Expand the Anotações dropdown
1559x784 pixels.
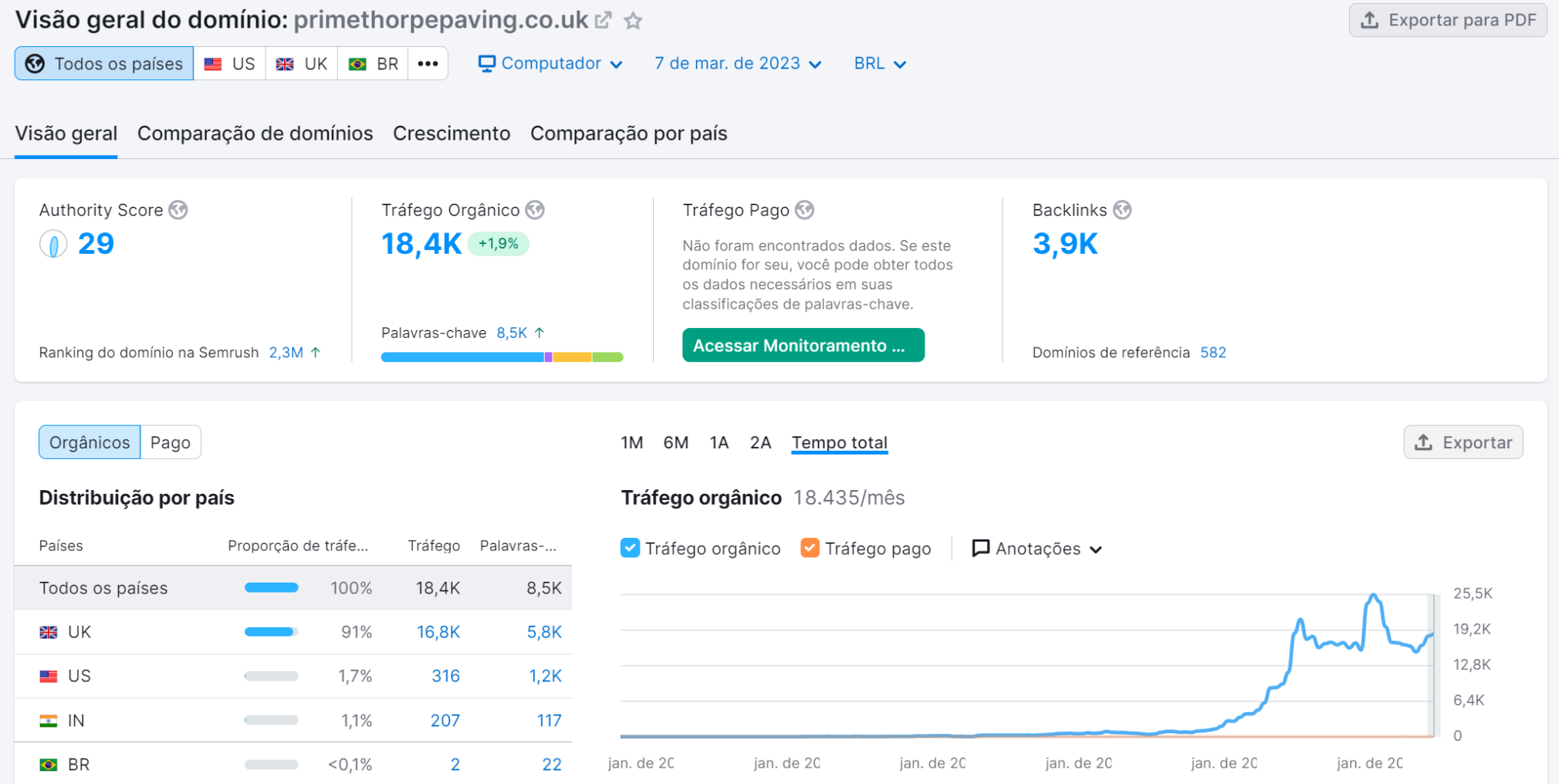click(x=1037, y=549)
